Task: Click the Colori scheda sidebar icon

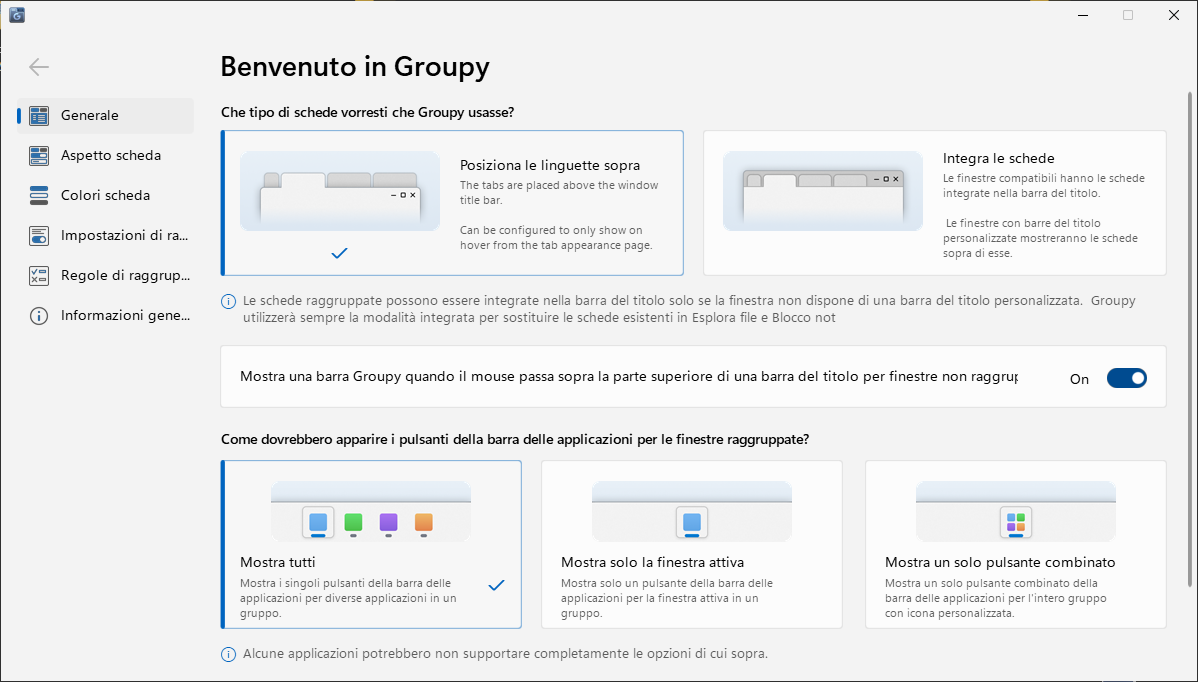Action: (x=39, y=196)
